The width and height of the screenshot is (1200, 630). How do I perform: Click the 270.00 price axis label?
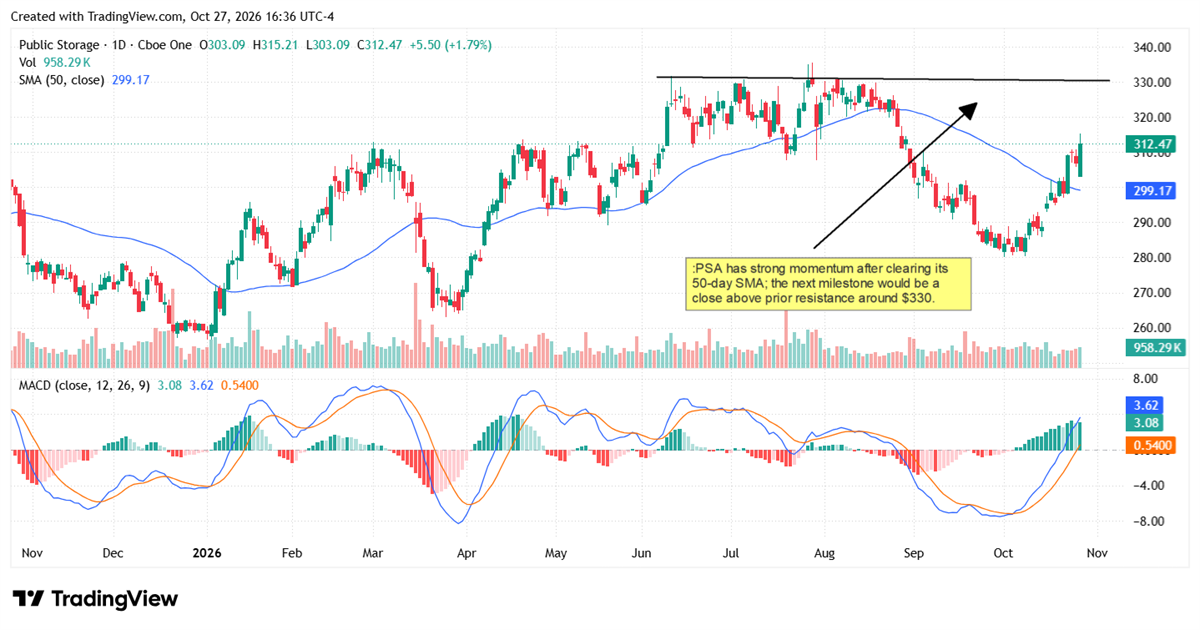click(1151, 292)
